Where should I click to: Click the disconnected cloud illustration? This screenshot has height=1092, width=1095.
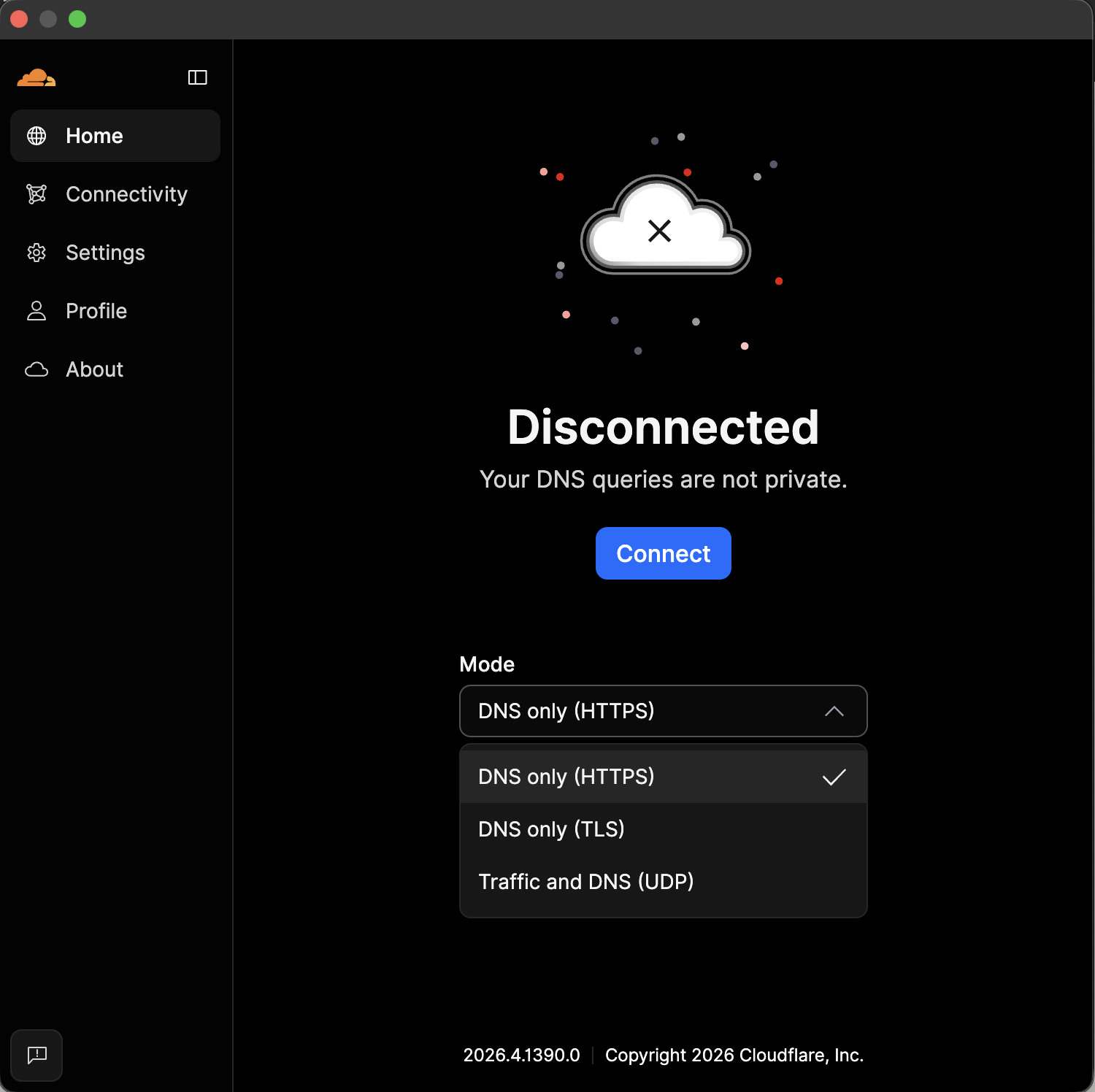pos(665,225)
